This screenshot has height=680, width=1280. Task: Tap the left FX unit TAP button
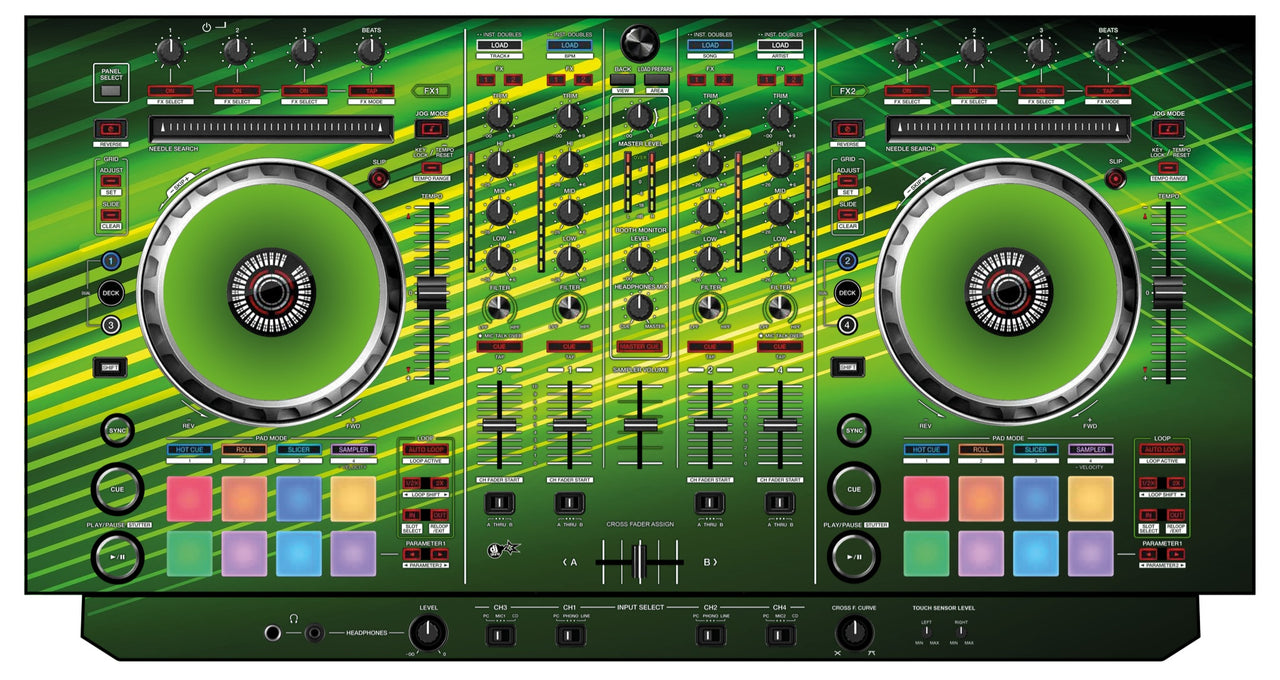(371, 91)
